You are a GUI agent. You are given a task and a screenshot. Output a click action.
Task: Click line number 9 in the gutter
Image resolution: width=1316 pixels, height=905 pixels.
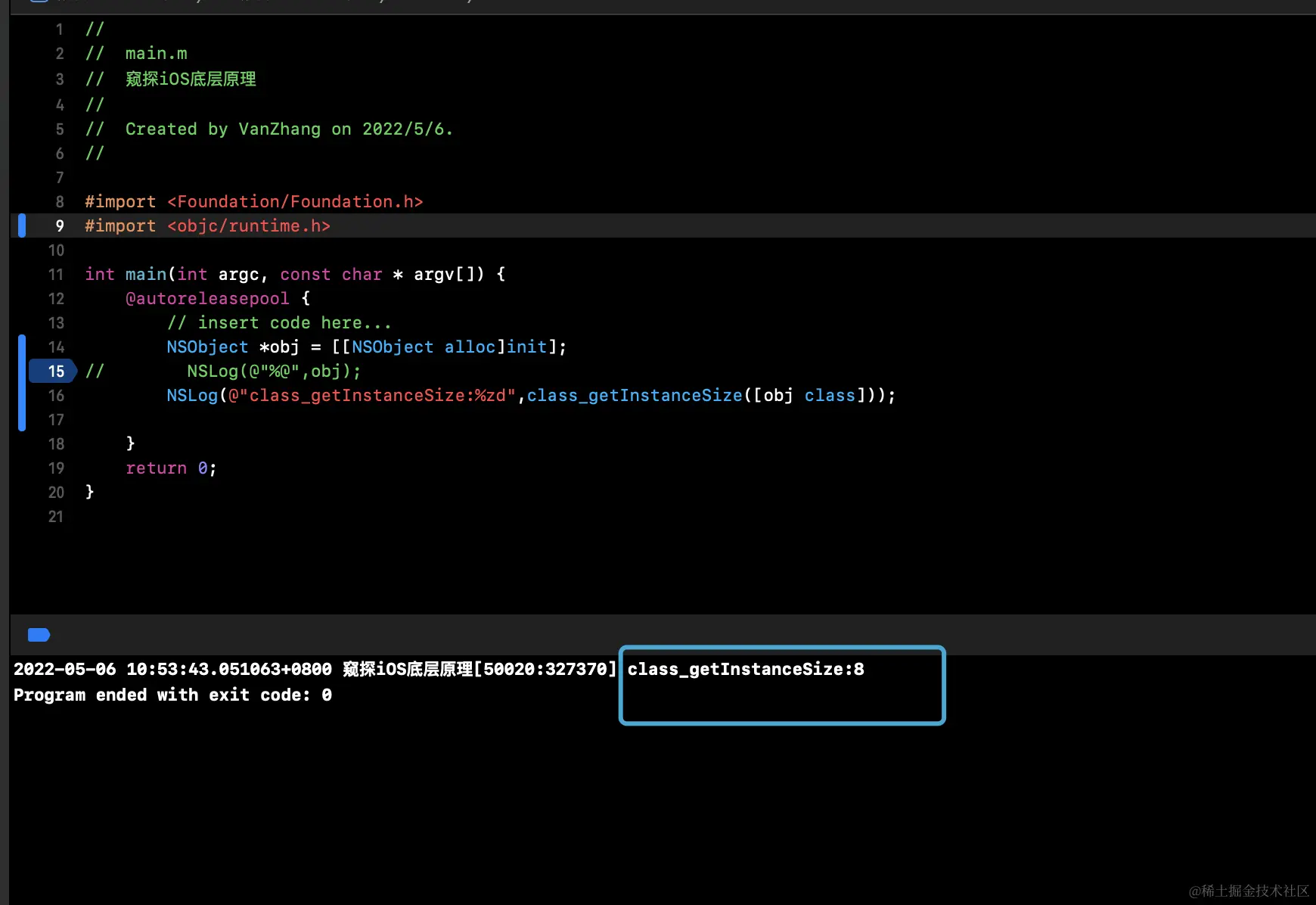point(59,225)
